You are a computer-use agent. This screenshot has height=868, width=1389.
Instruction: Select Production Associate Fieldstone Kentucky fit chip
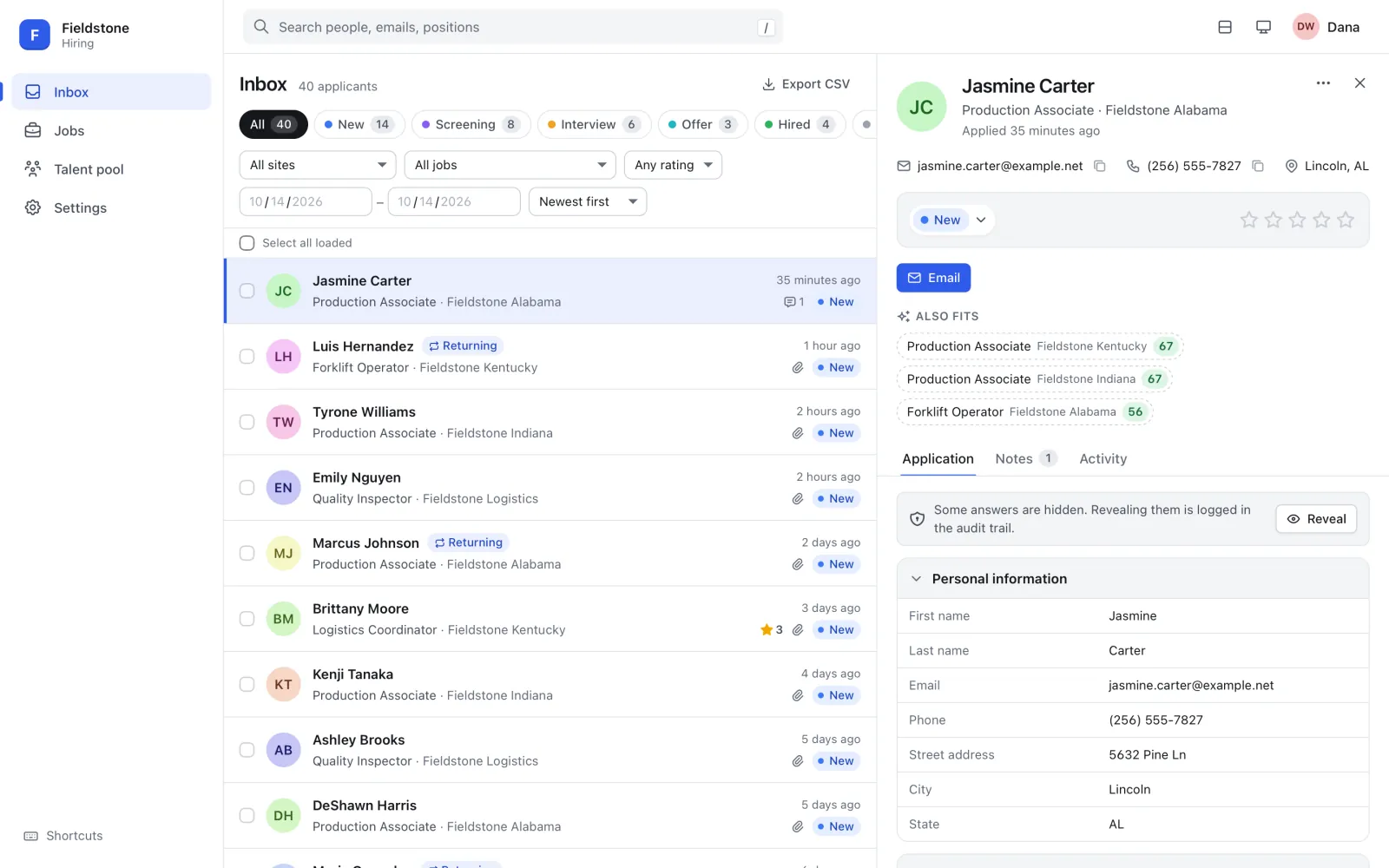1040,346
